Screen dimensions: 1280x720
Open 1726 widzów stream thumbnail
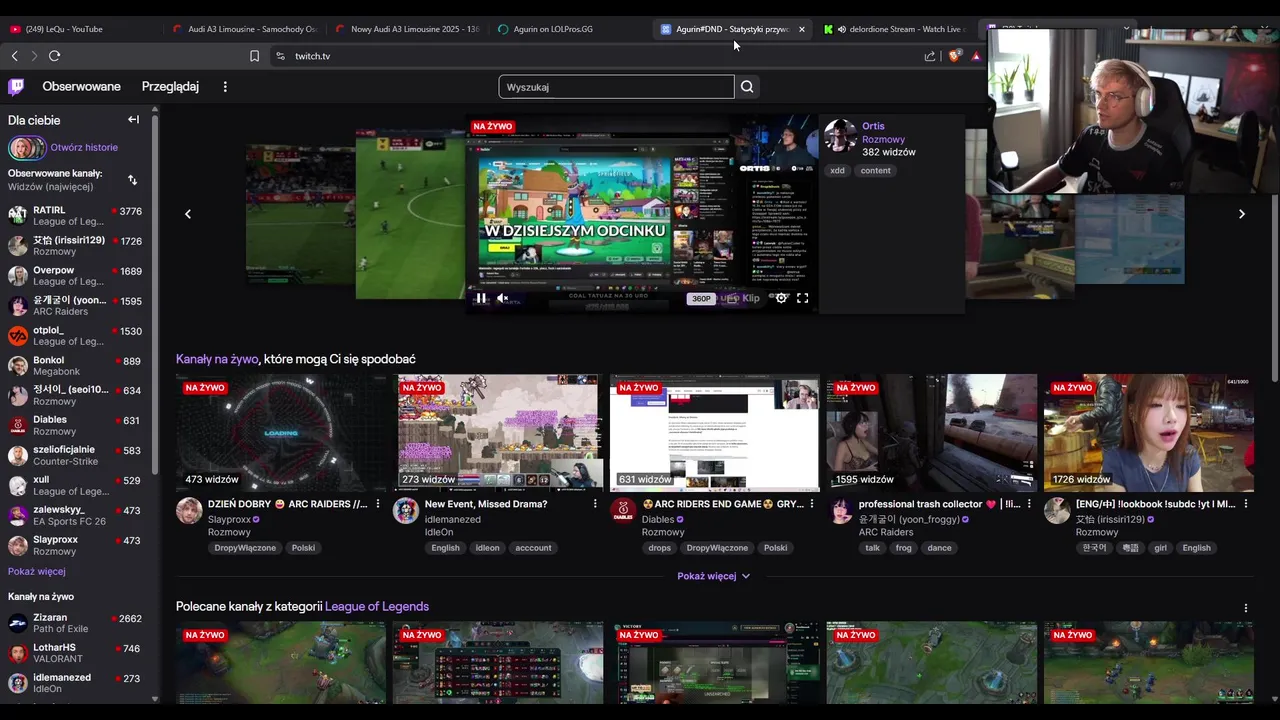click(1148, 432)
